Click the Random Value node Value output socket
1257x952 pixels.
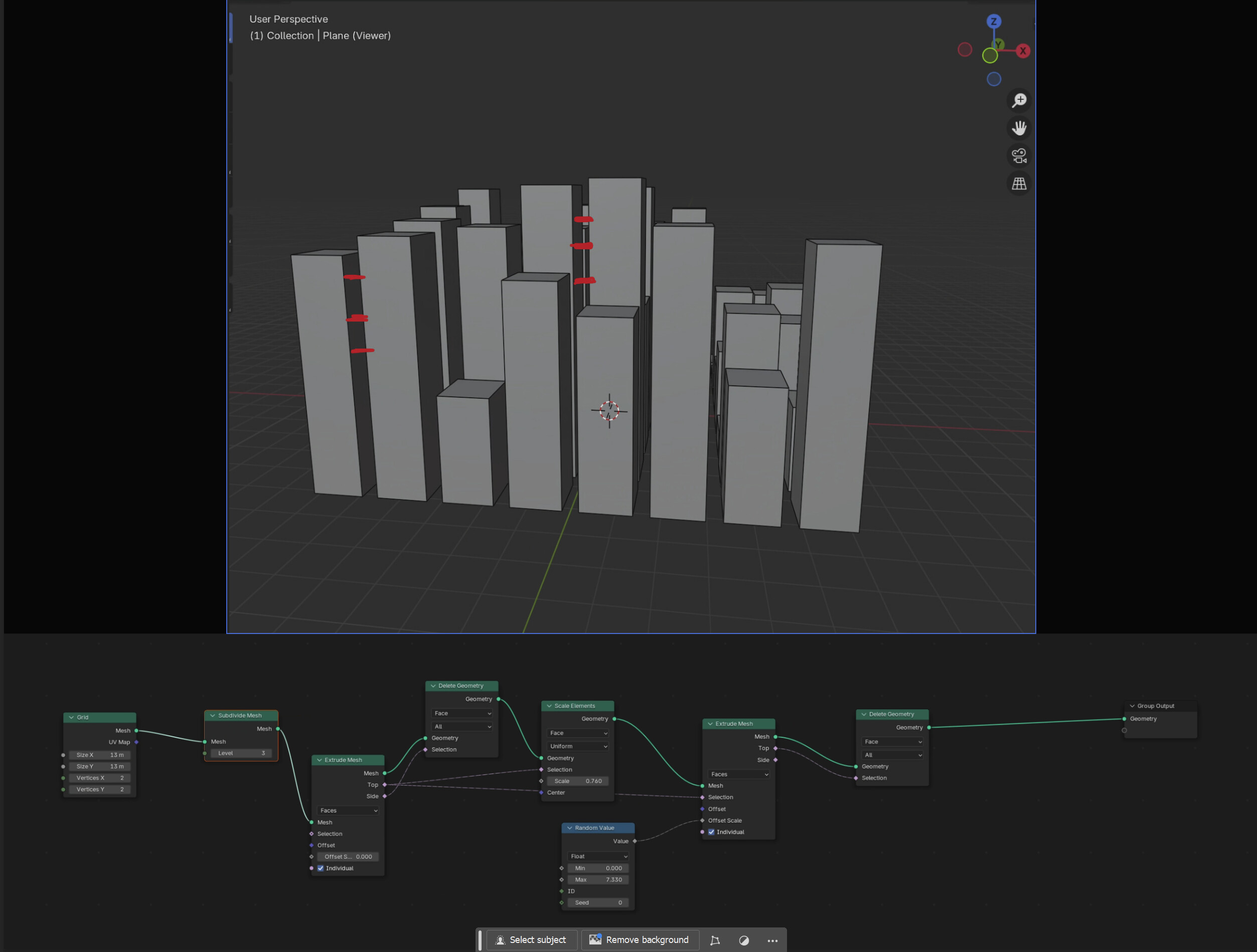coord(635,841)
